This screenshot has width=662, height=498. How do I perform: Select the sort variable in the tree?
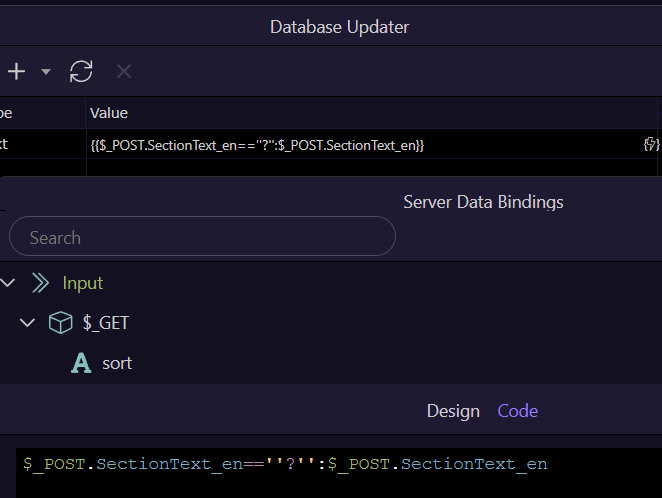[117, 363]
